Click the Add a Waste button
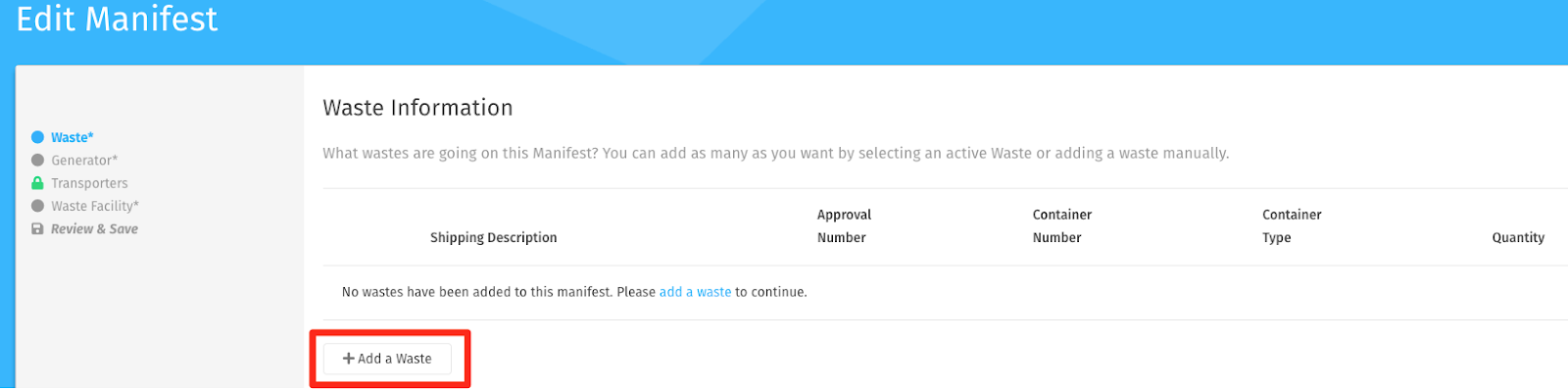Image resolution: width=1568 pixels, height=389 pixels. 387,359
